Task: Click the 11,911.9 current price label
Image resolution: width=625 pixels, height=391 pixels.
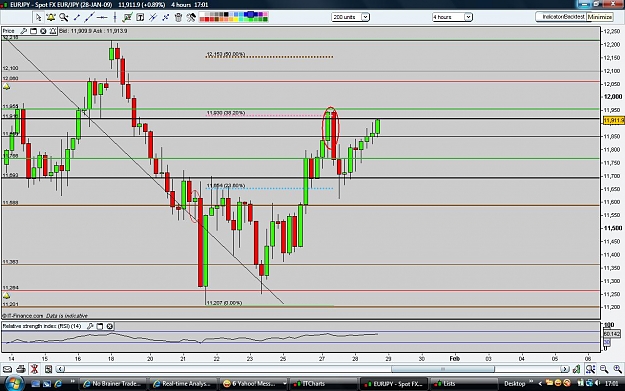Action: 614,120
